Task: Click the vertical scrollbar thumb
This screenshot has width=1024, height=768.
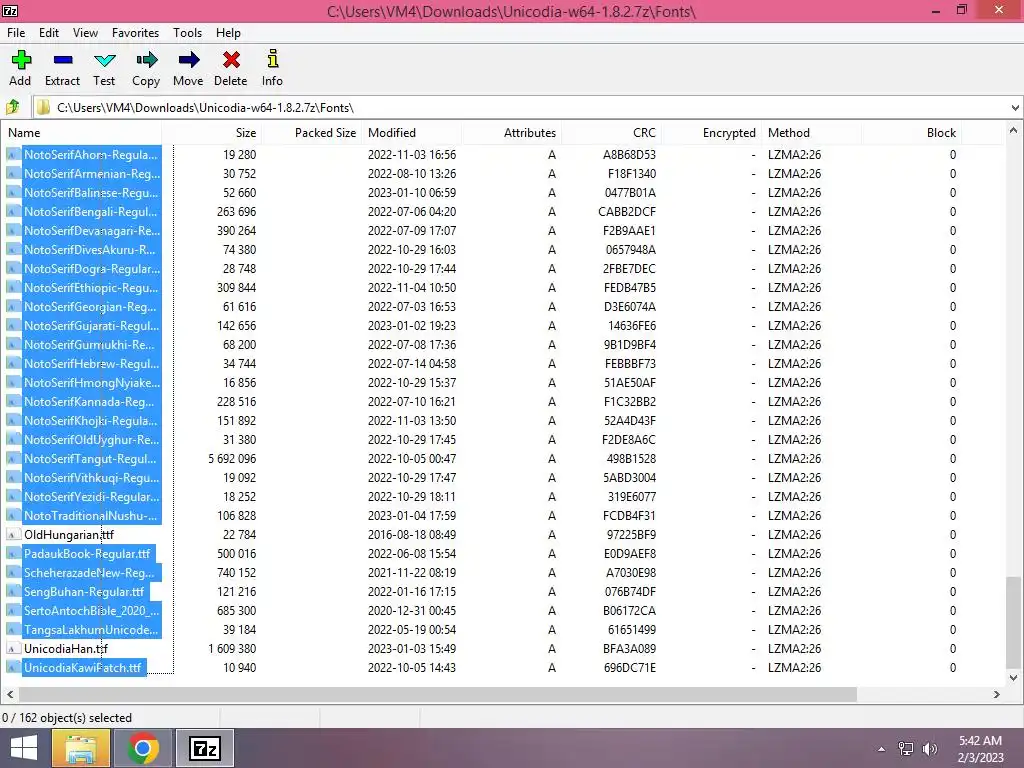Action: click(1013, 622)
